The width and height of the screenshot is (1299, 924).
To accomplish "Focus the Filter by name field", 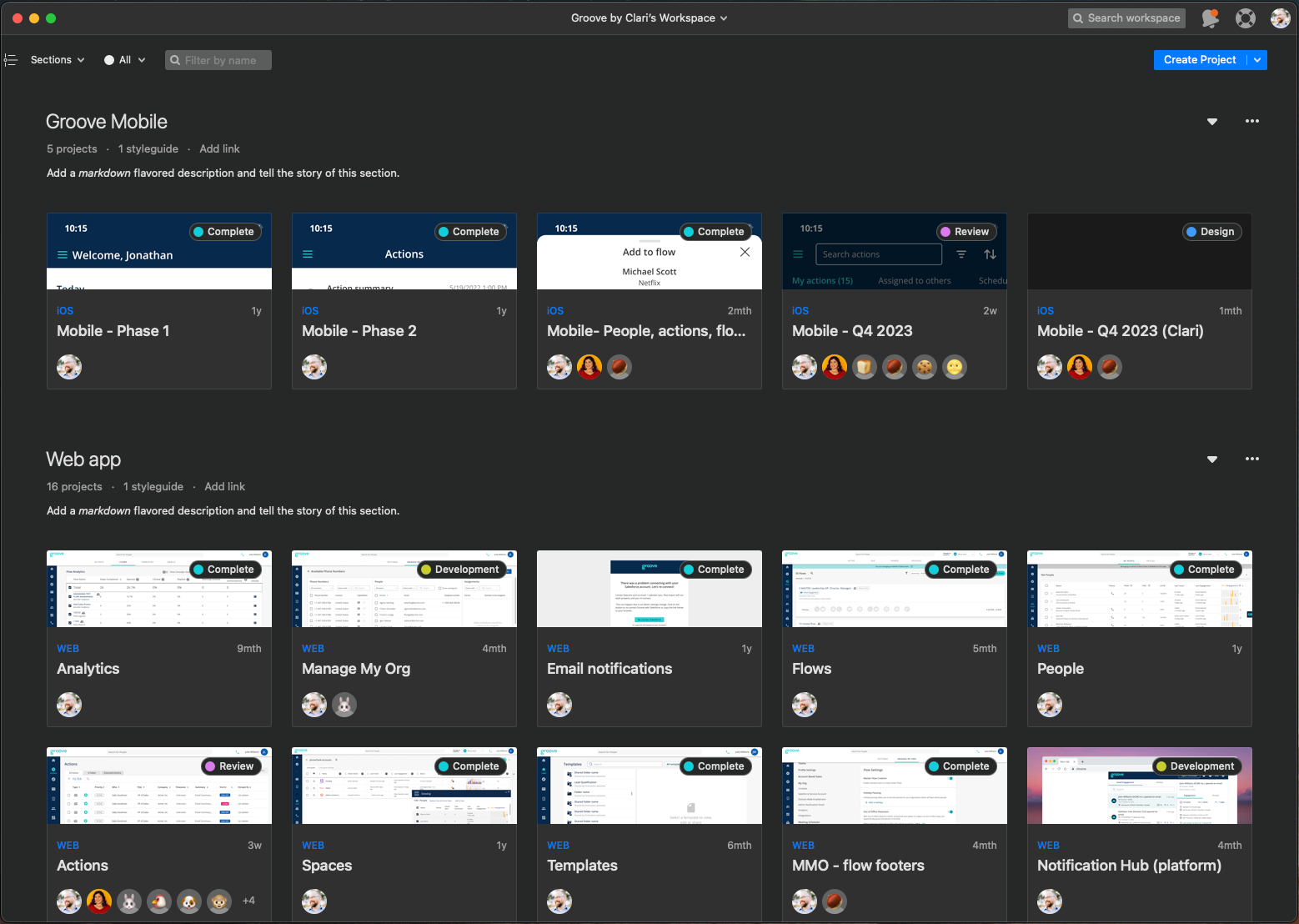I will (x=218, y=60).
